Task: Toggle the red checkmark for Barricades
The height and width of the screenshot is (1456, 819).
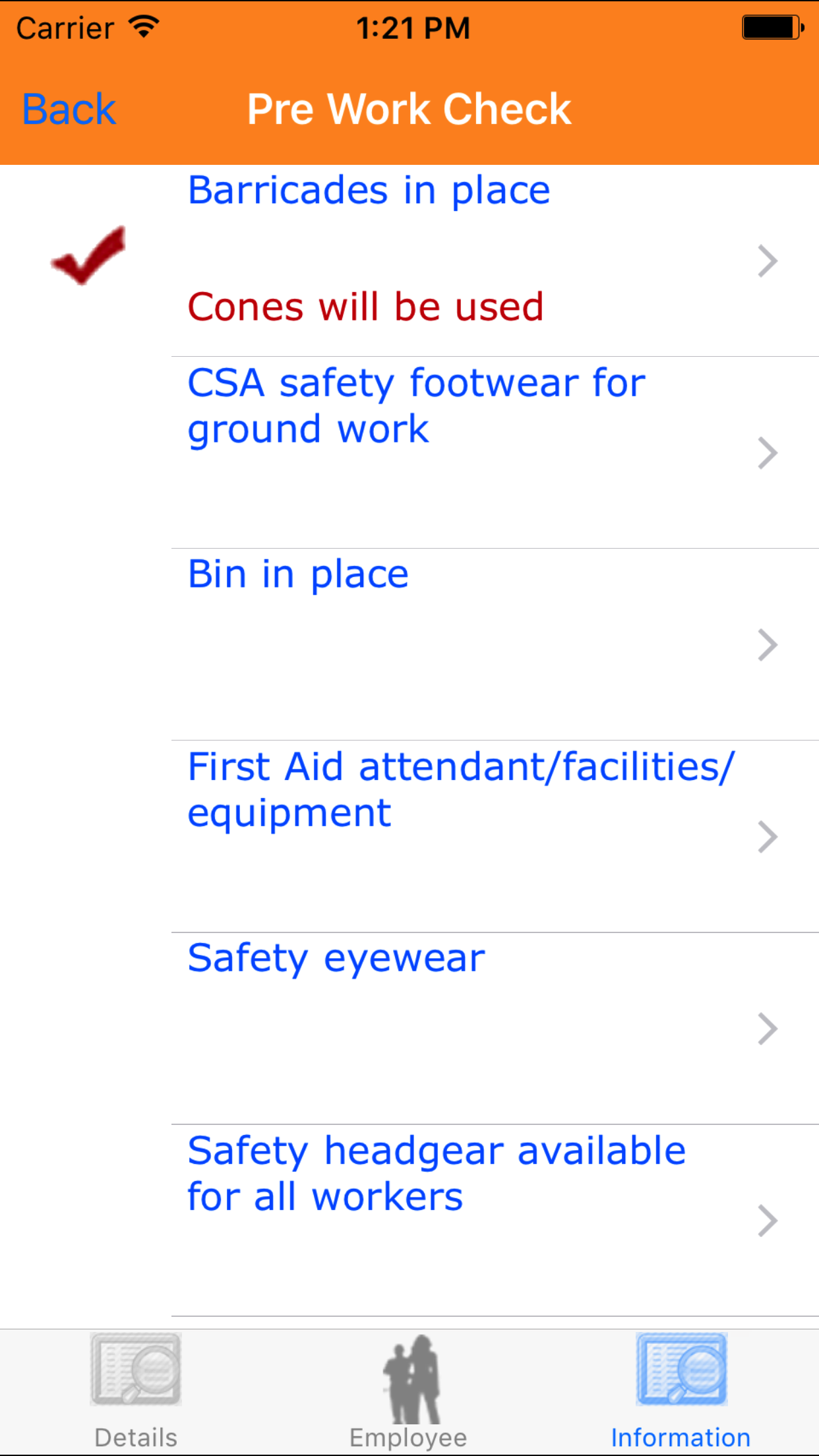Action: pos(88,256)
